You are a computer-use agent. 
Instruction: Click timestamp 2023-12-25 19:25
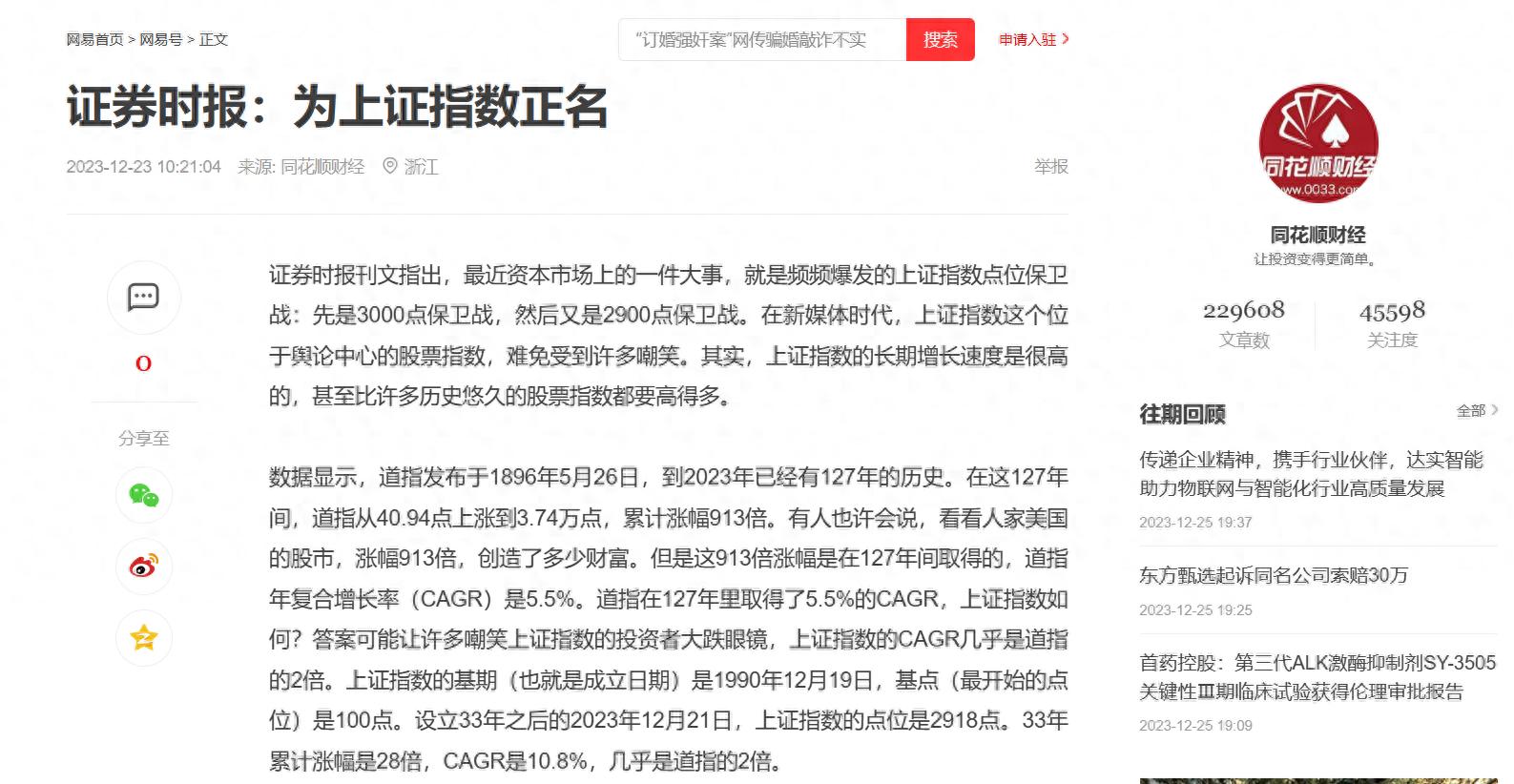(x=1195, y=610)
